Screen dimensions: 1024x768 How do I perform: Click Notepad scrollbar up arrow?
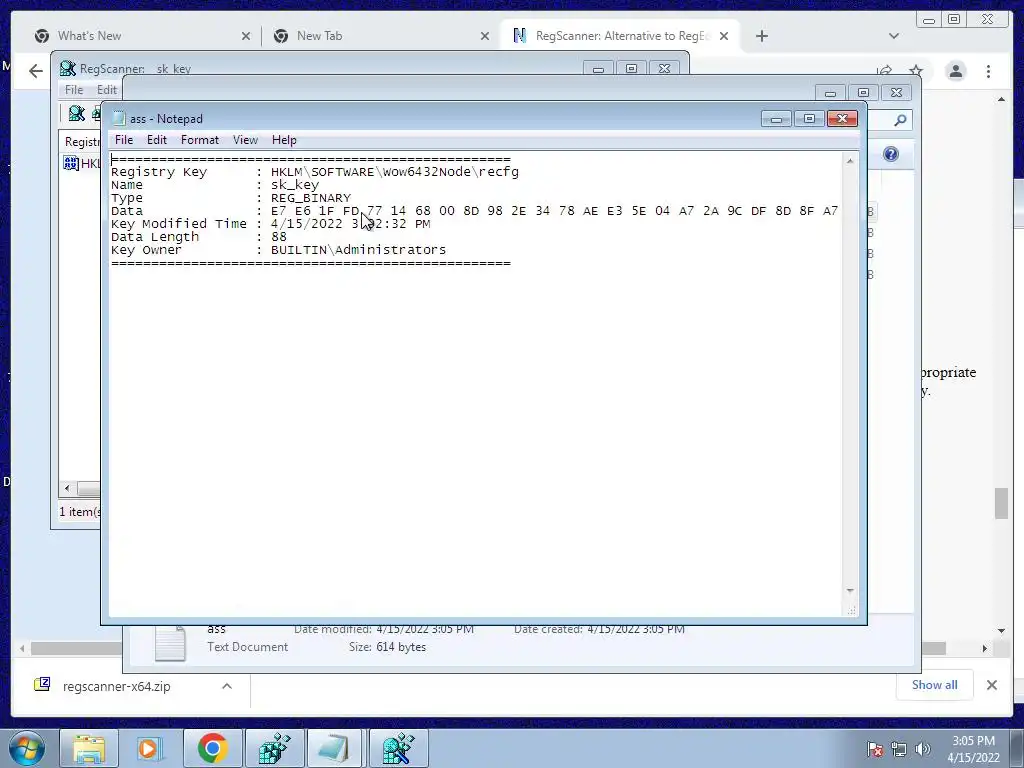pos(850,161)
